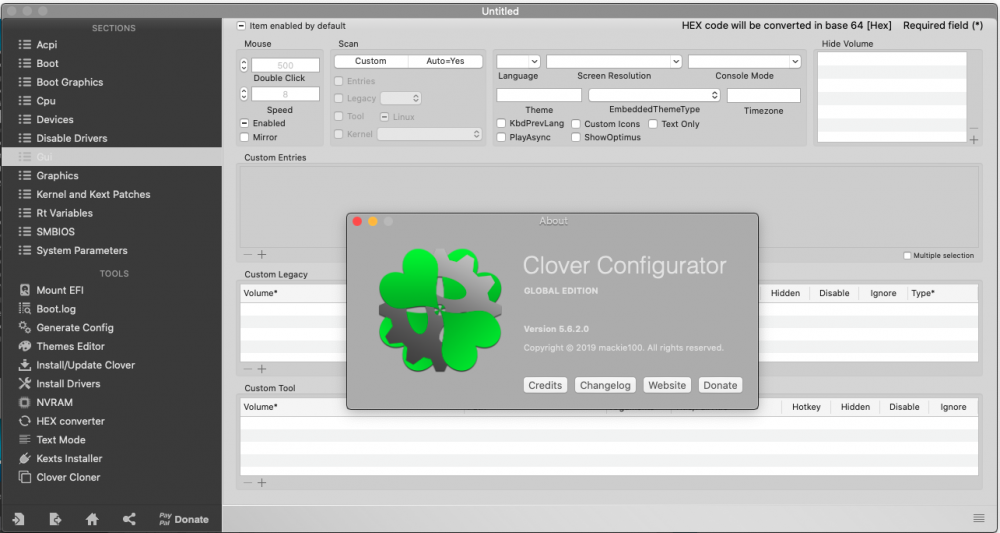Select the Auto=Yes scan segment
Image resolution: width=1000 pixels, height=533 pixels.
(x=445, y=61)
